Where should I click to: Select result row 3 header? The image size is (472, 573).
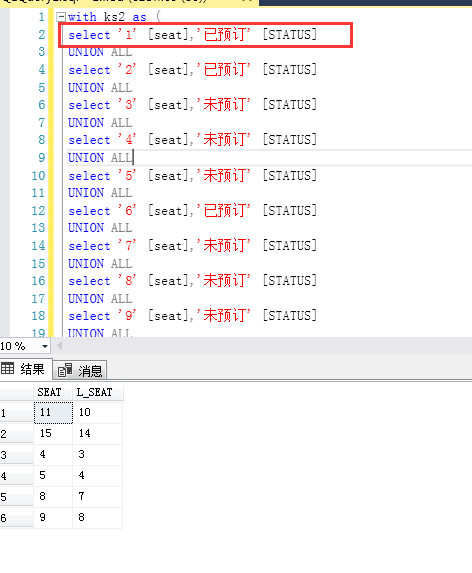pyautogui.click(x=16, y=455)
